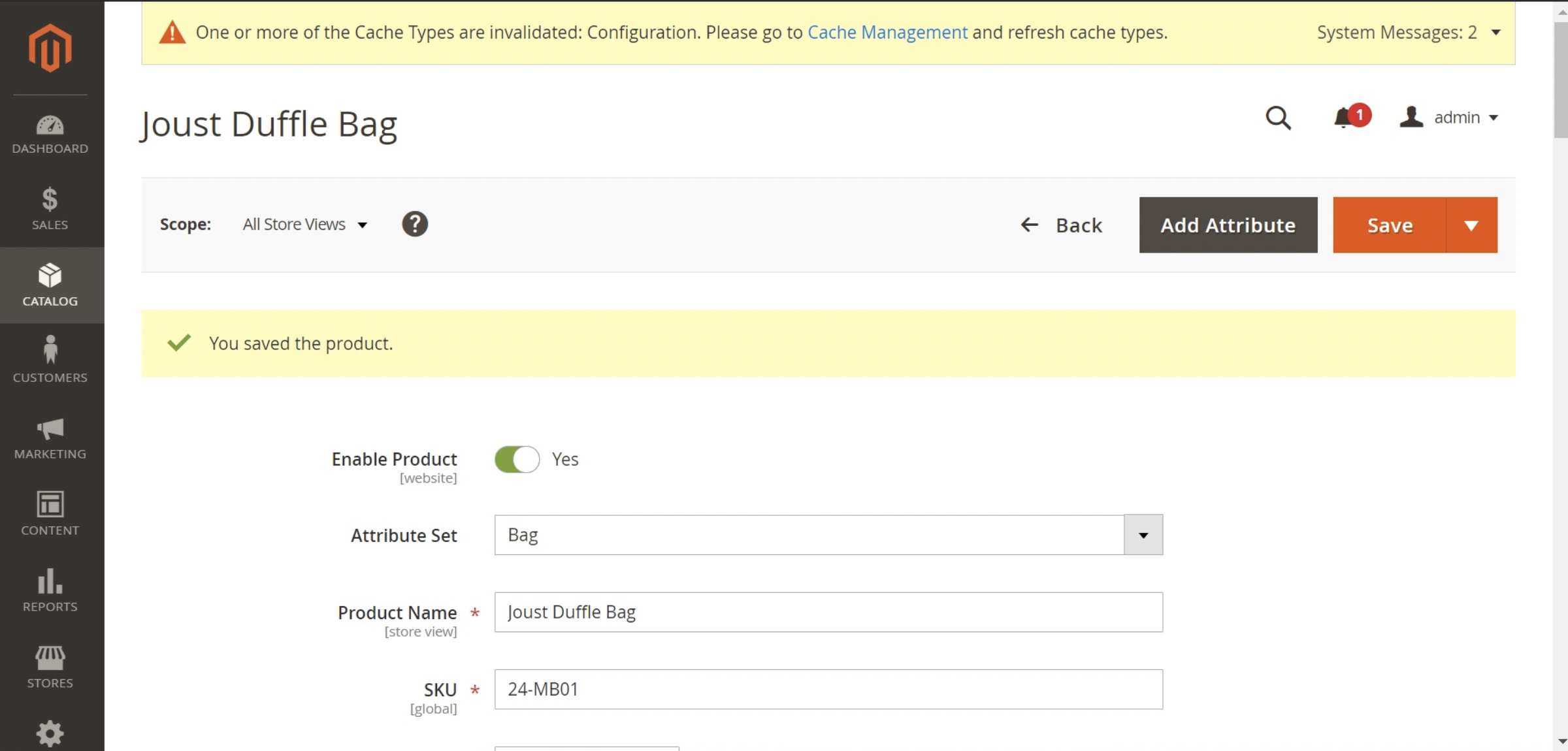Image resolution: width=1568 pixels, height=751 pixels.
Task: Open the Dashboard section
Action: (50, 134)
